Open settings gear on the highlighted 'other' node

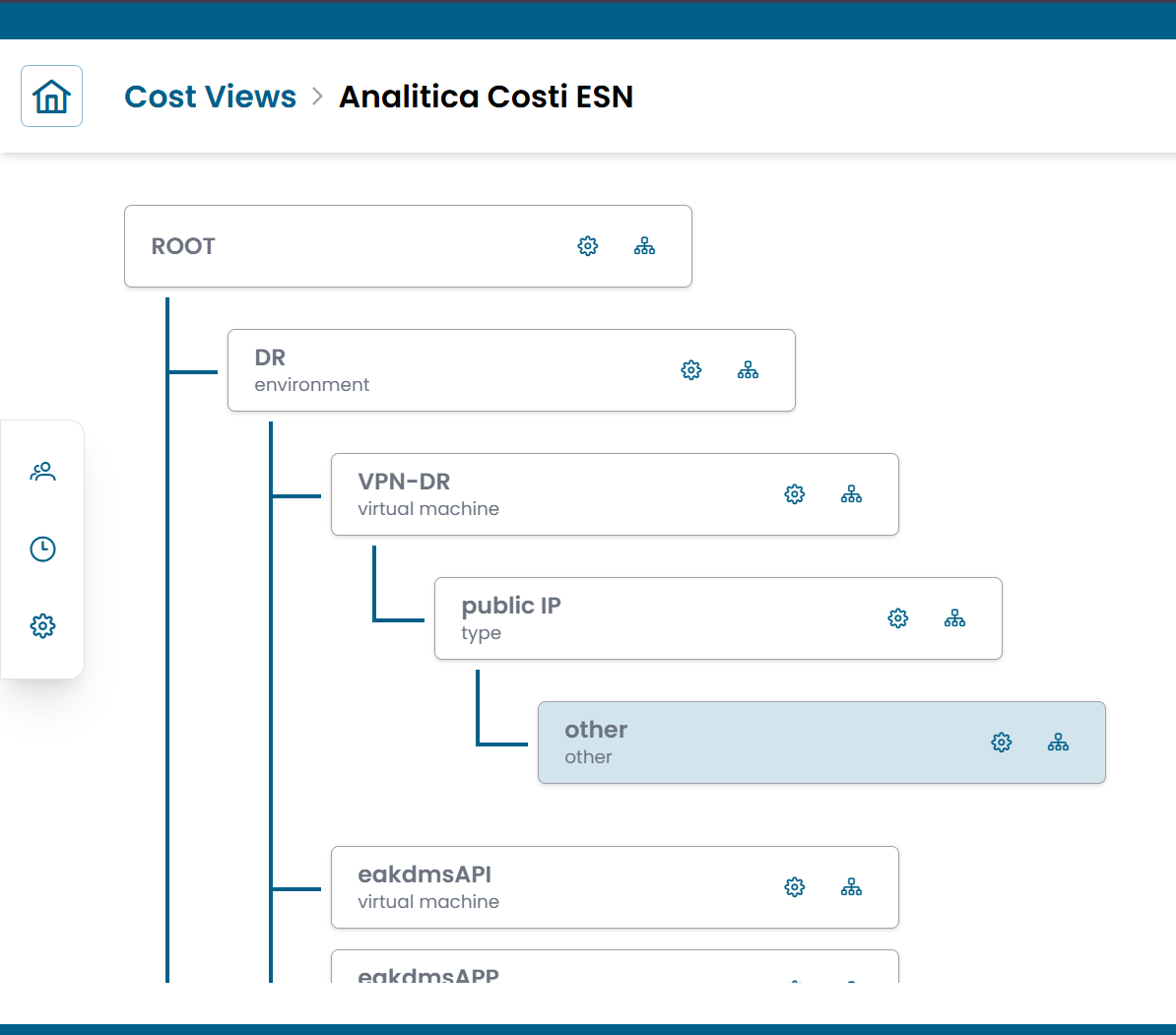[x=1002, y=743]
